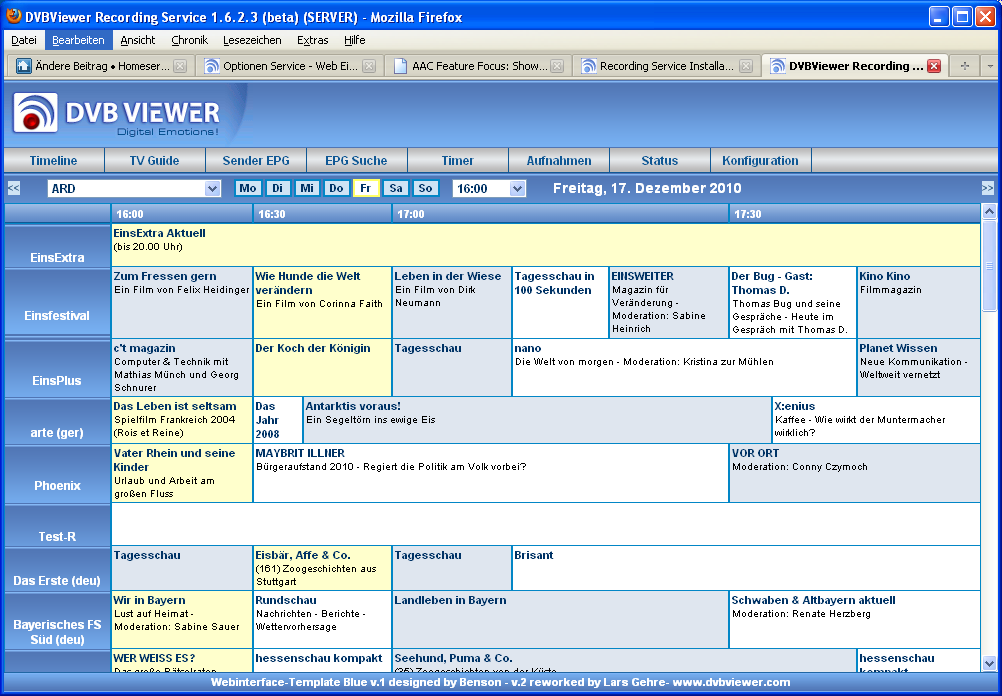Close the 'Optionen Service - Web Ei...' tab
The width and height of the screenshot is (1002, 696).
(x=369, y=66)
